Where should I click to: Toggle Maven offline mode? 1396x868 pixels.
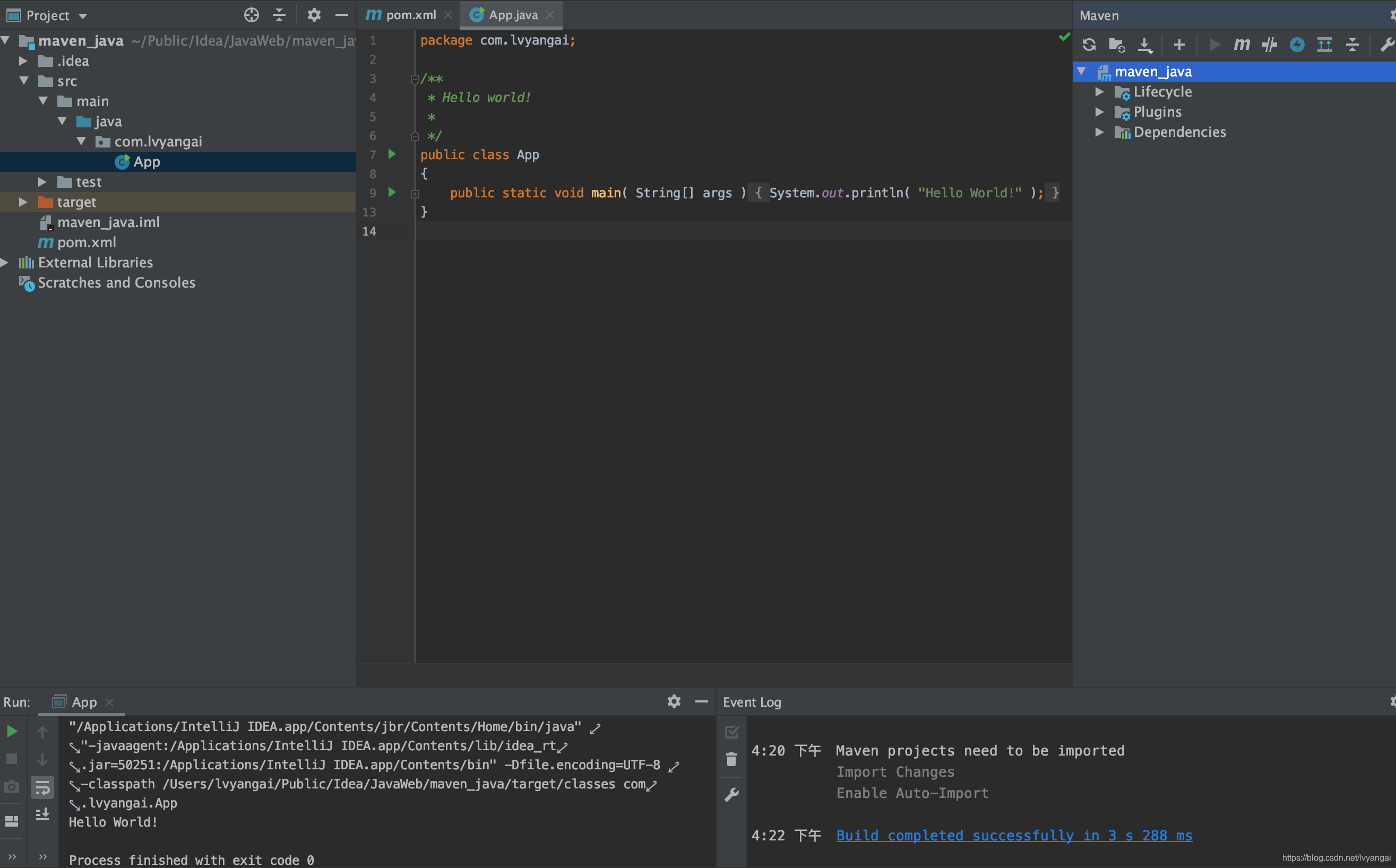pyautogui.click(x=1269, y=45)
